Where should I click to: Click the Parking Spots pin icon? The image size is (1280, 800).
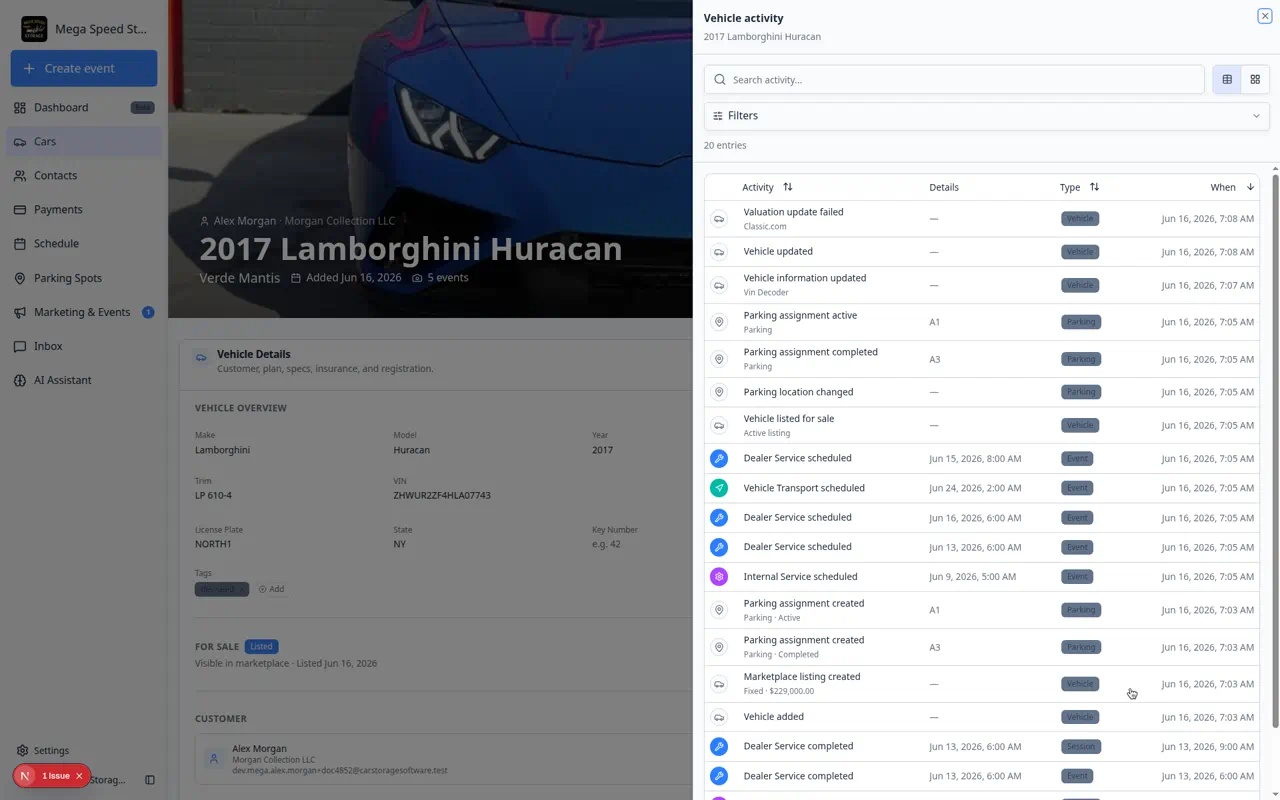(20, 278)
